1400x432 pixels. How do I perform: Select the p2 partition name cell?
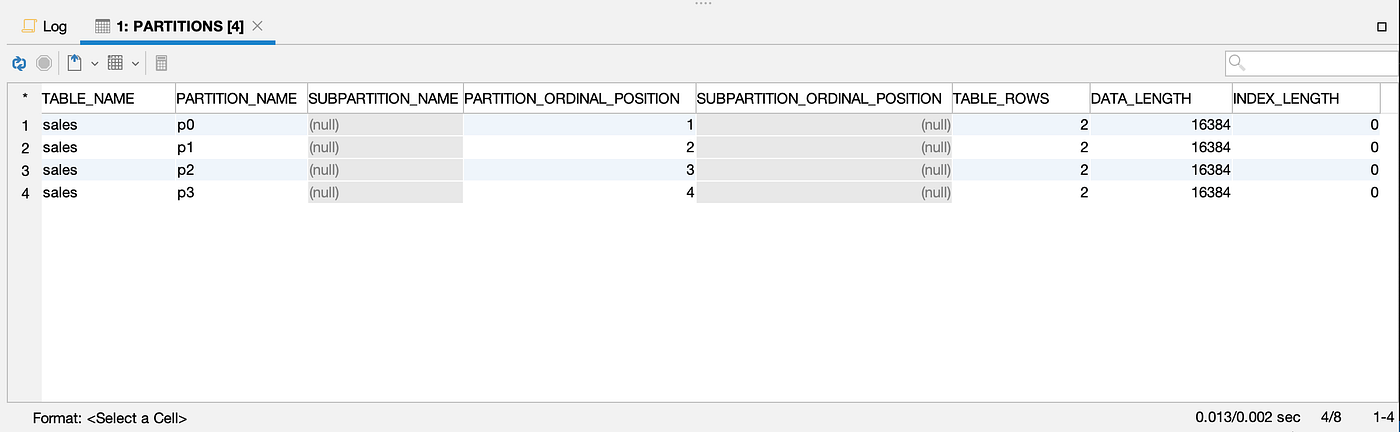pos(240,170)
